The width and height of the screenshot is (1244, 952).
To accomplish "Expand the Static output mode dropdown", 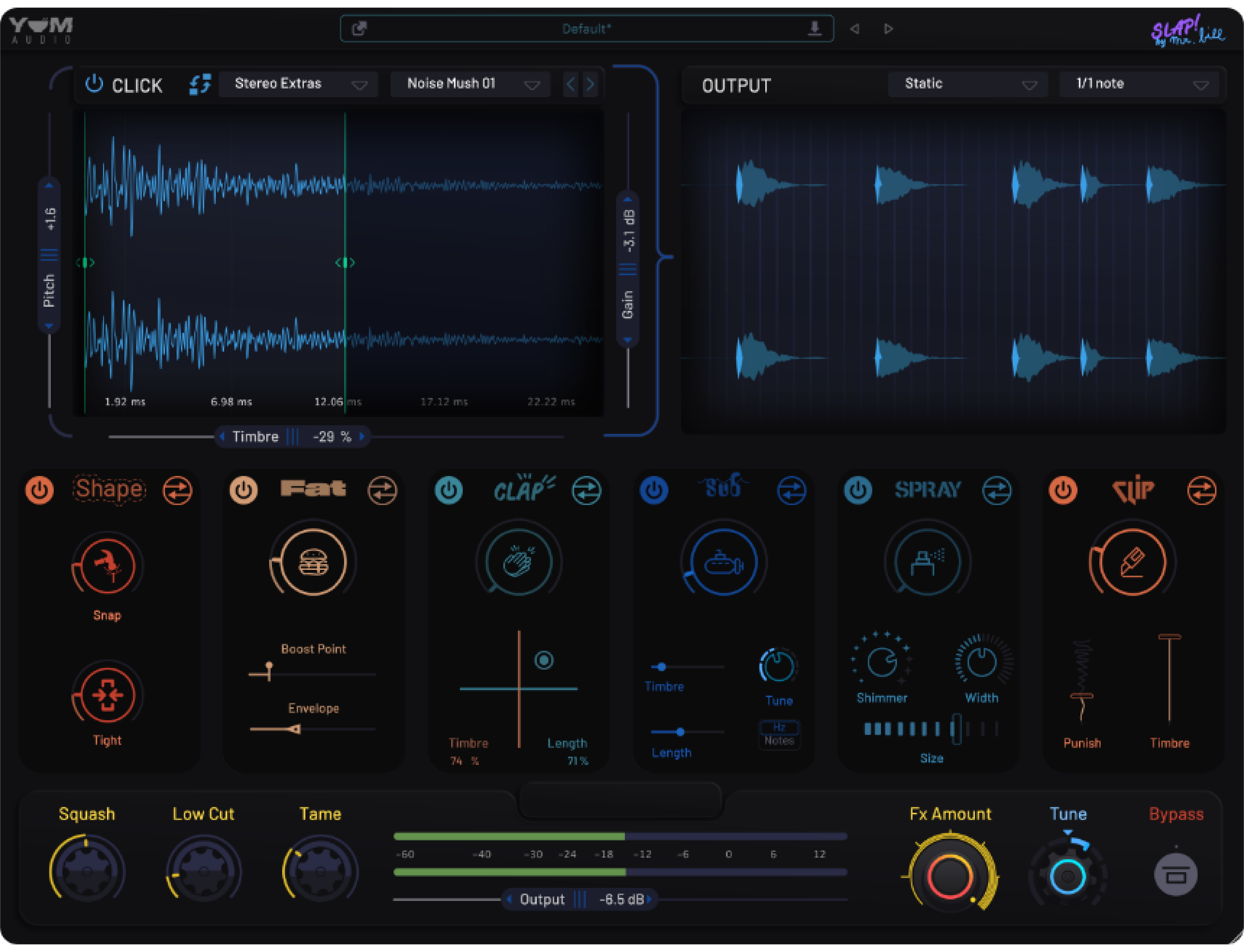I will click(968, 84).
